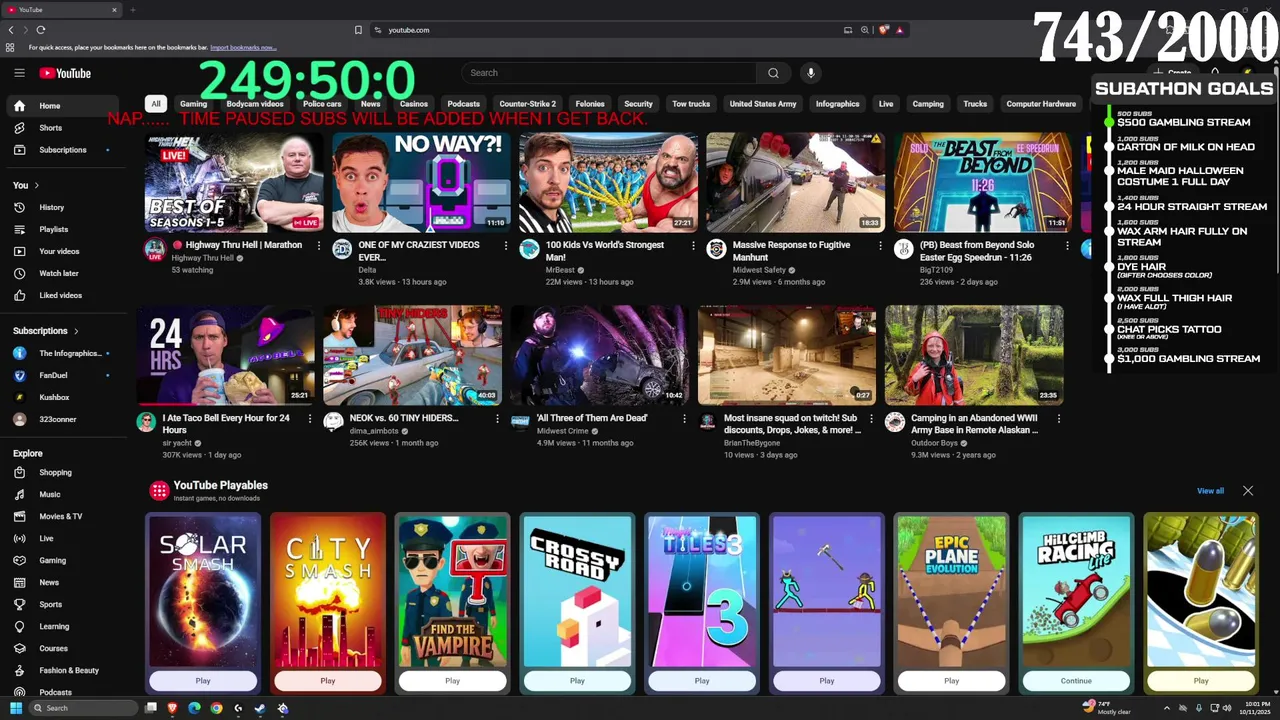
Task: Open Microsoft Edge from the taskbar
Action: (194, 708)
